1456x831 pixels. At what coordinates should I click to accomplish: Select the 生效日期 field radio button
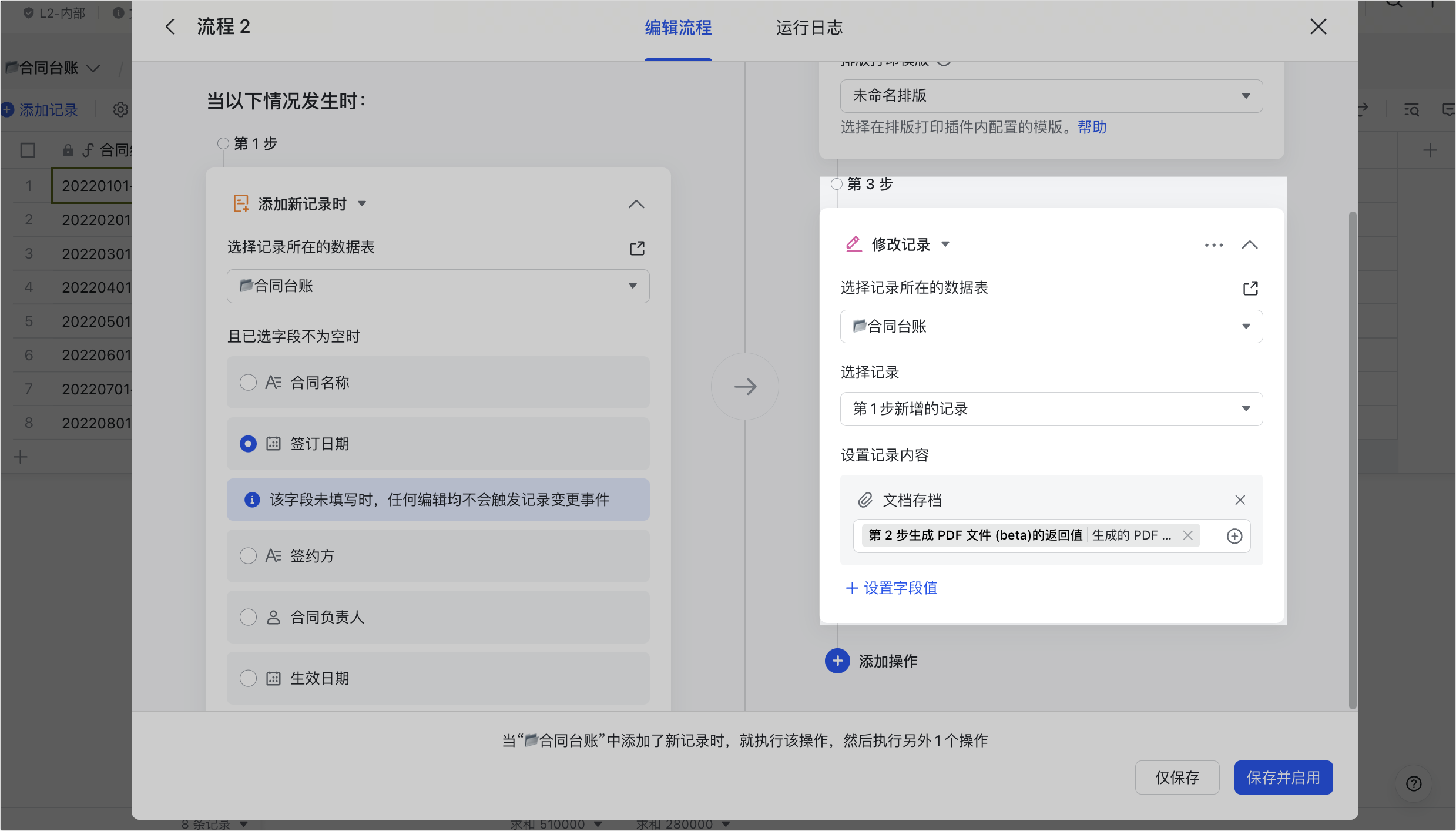[x=248, y=678]
